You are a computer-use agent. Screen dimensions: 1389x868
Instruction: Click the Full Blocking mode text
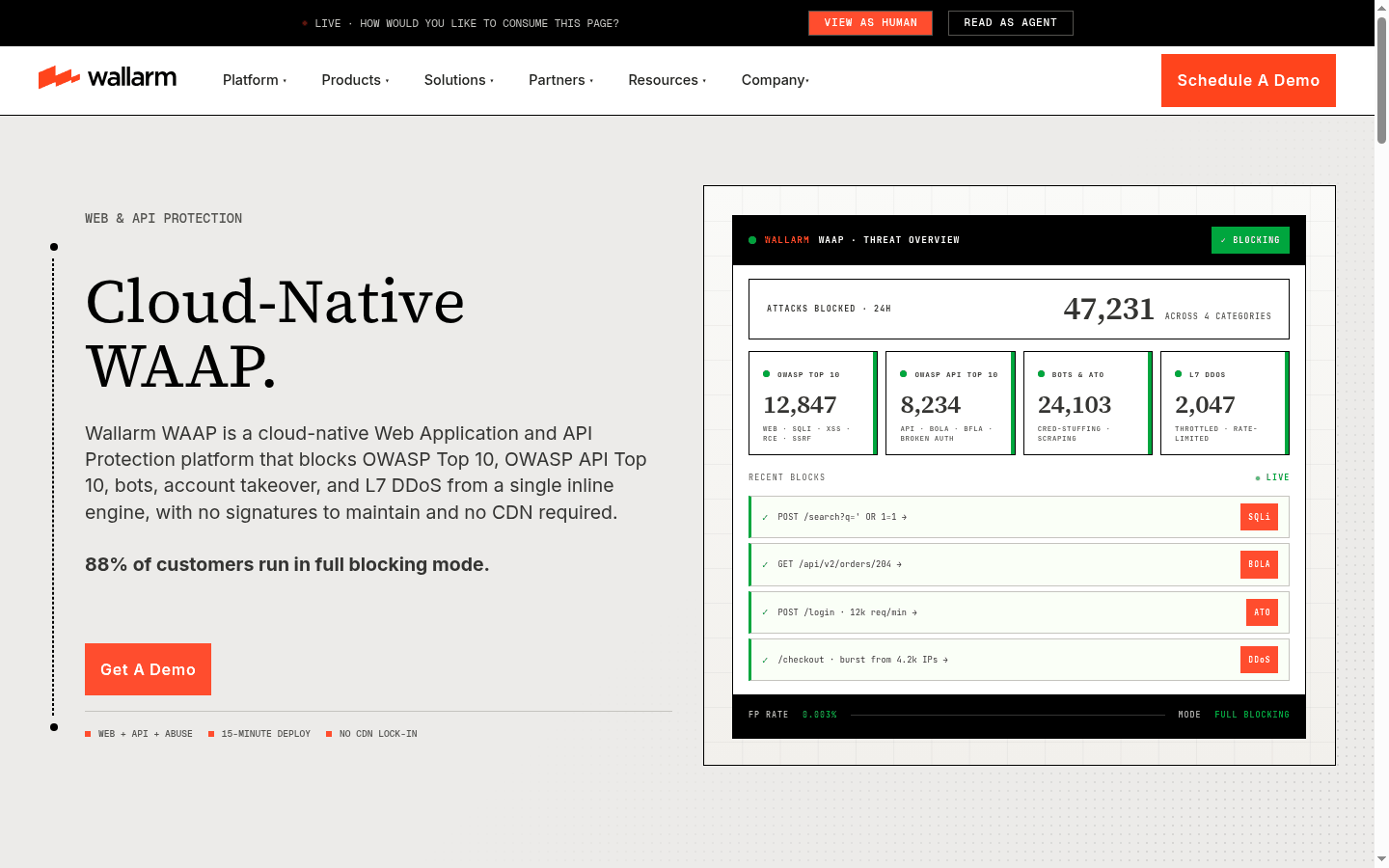tap(1252, 715)
